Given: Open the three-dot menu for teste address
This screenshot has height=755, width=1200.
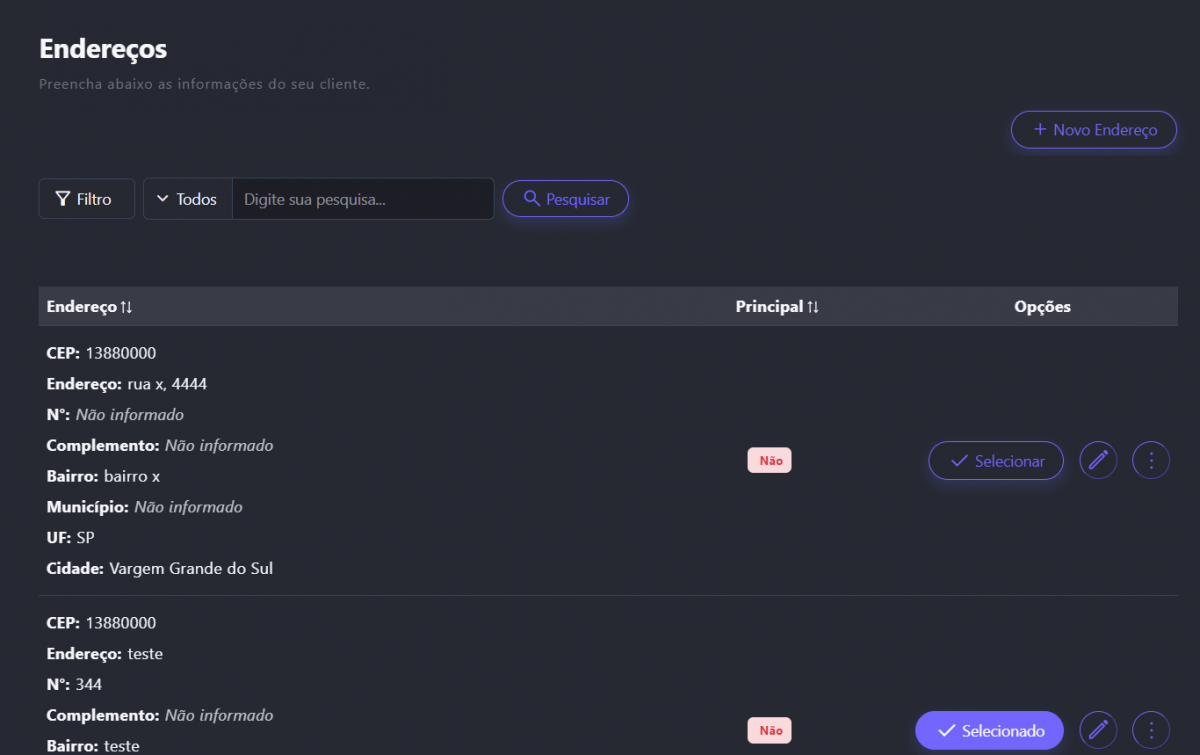Looking at the screenshot, I should (1151, 730).
